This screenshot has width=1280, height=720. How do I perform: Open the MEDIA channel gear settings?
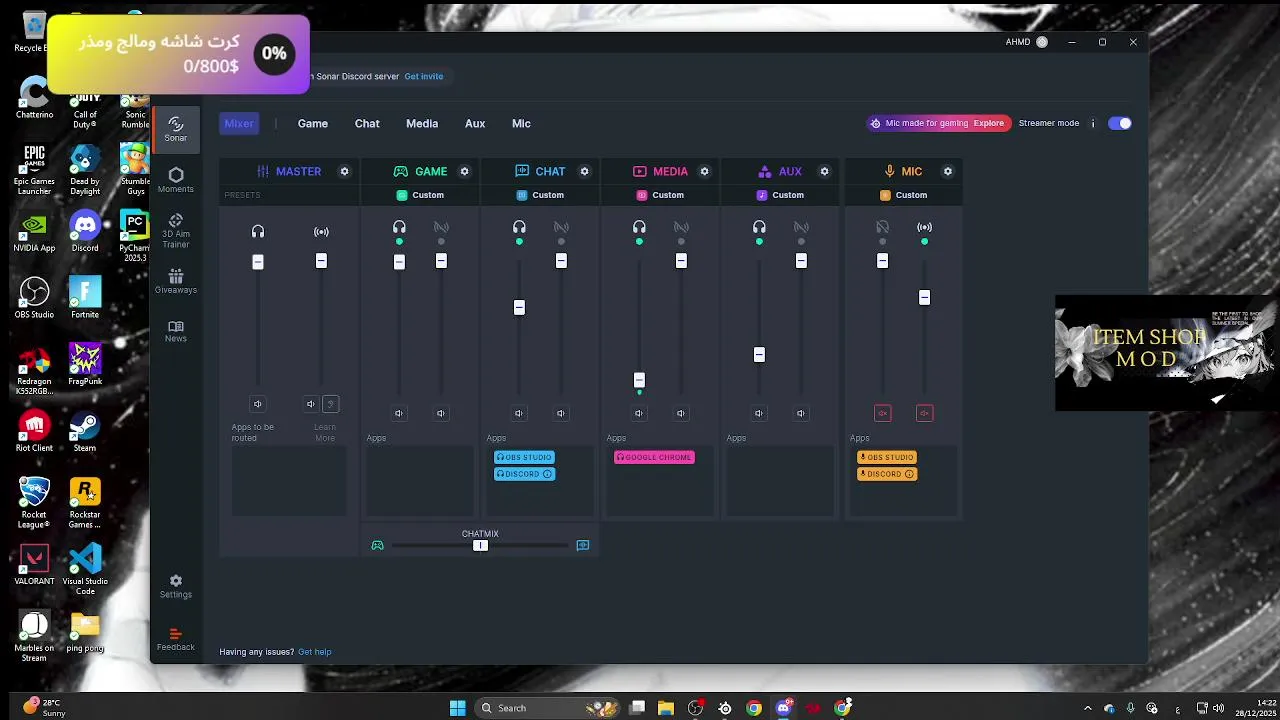click(x=704, y=171)
